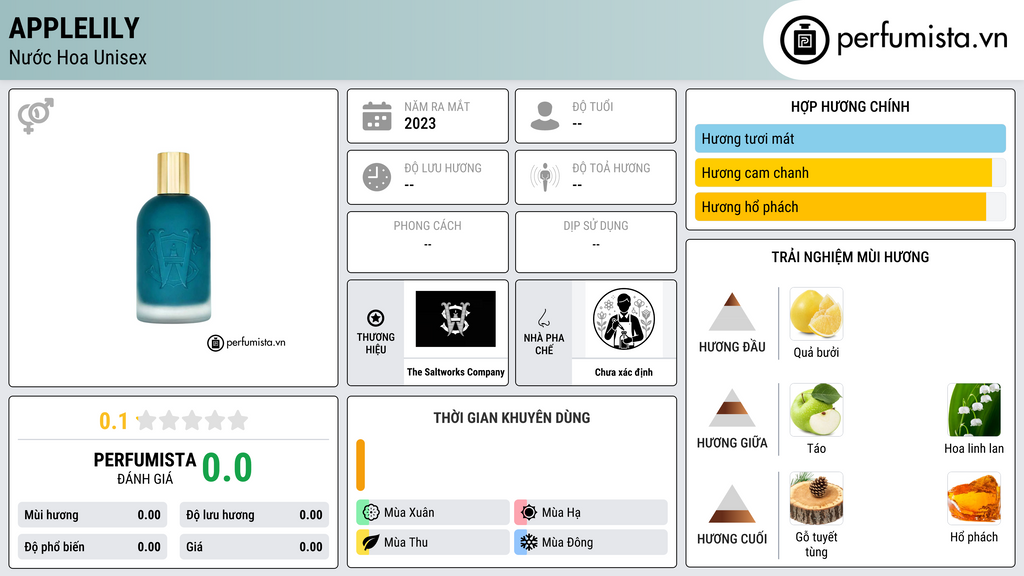Click the Nước Hoa Unisex subtitle
Screen dimensions: 1024x576
(x=78, y=57)
